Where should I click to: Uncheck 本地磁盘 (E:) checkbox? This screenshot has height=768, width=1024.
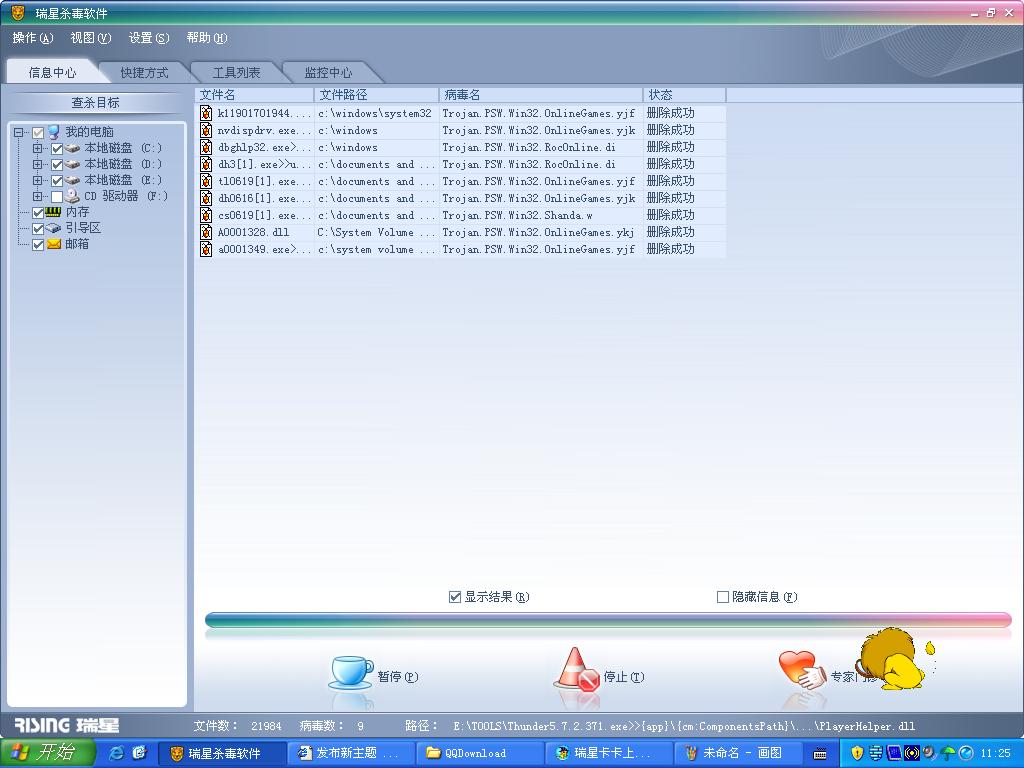tap(57, 180)
